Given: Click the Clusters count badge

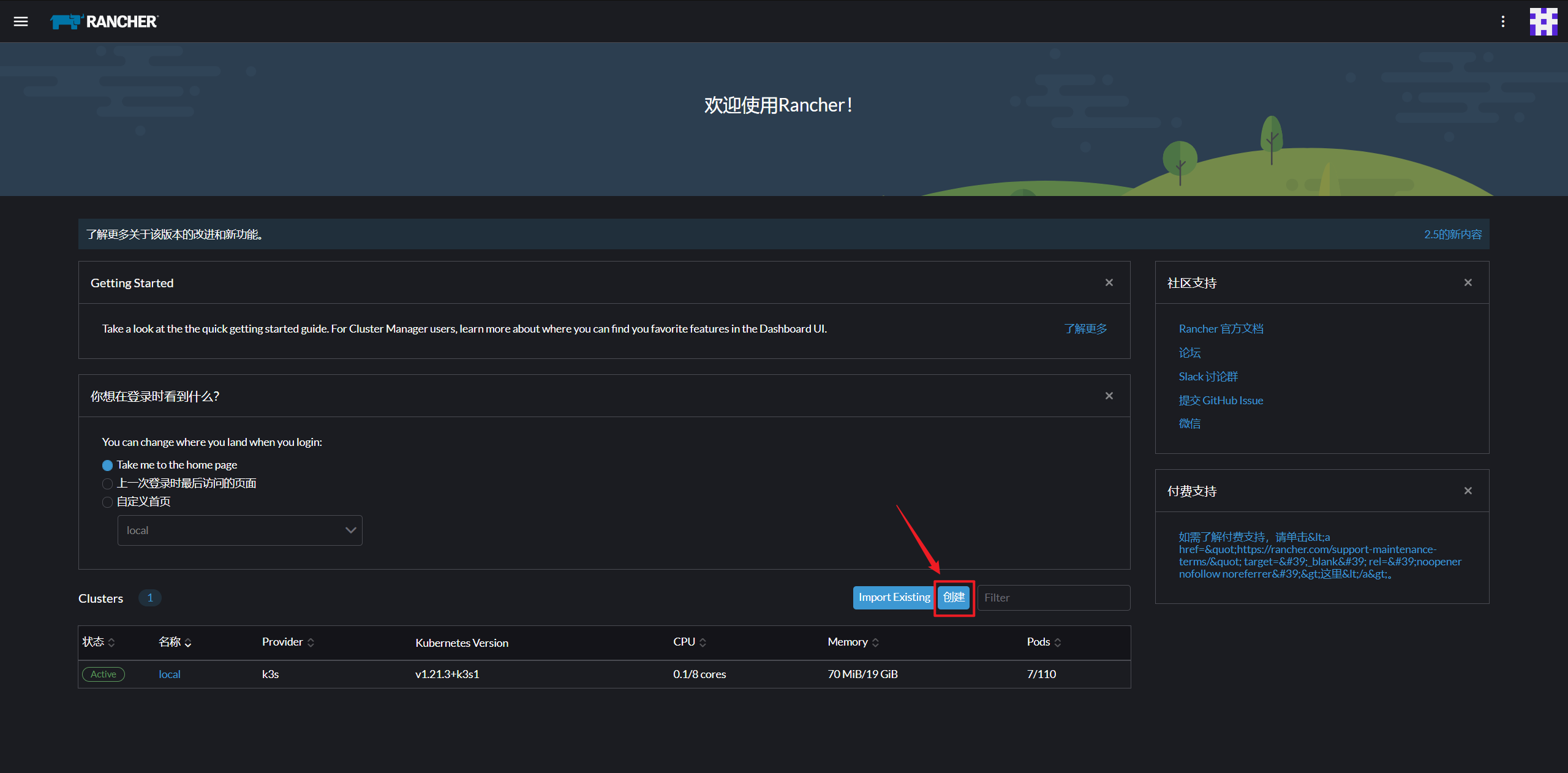Looking at the screenshot, I should pyautogui.click(x=149, y=598).
